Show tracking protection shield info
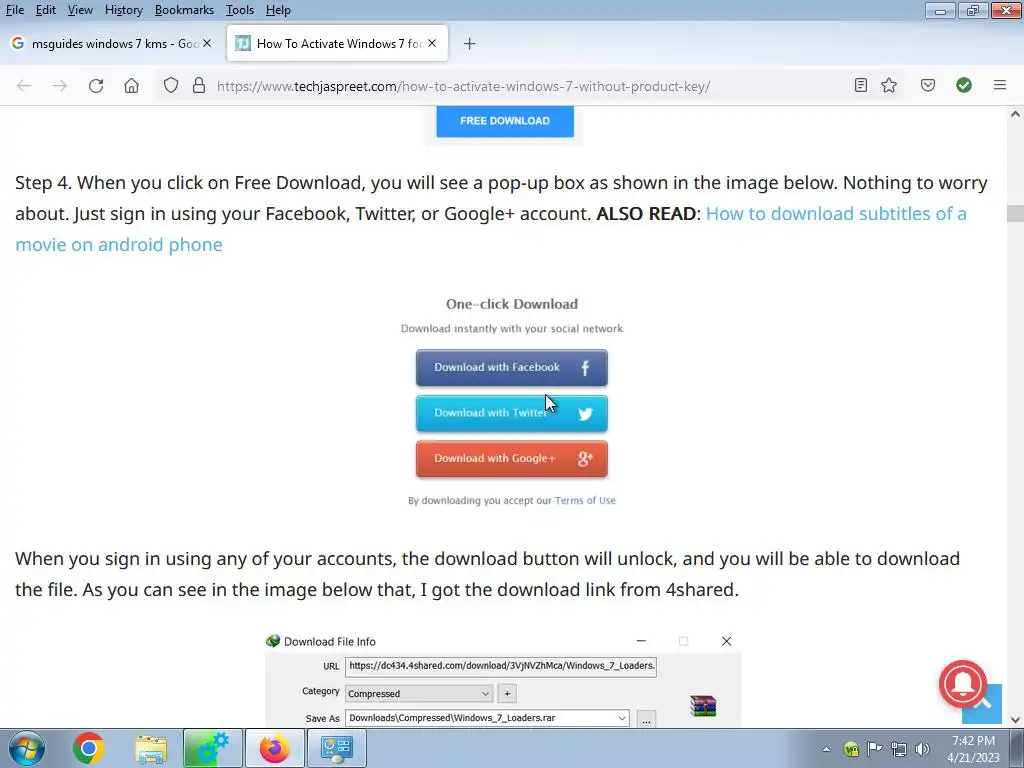This screenshot has height=768, width=1024. coord(170,86)
